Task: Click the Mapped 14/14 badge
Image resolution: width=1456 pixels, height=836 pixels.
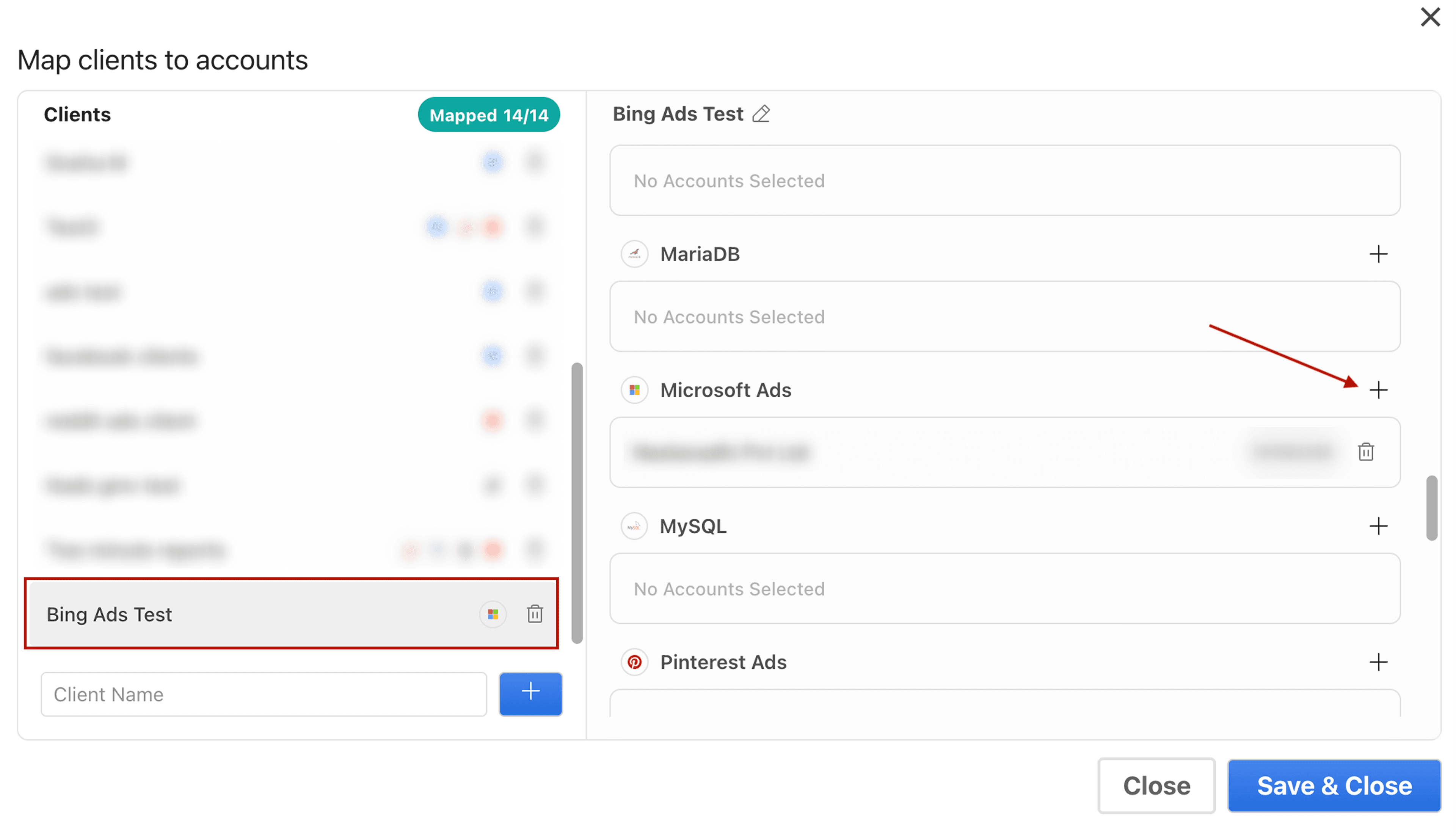Action: [x=489, y=115]
